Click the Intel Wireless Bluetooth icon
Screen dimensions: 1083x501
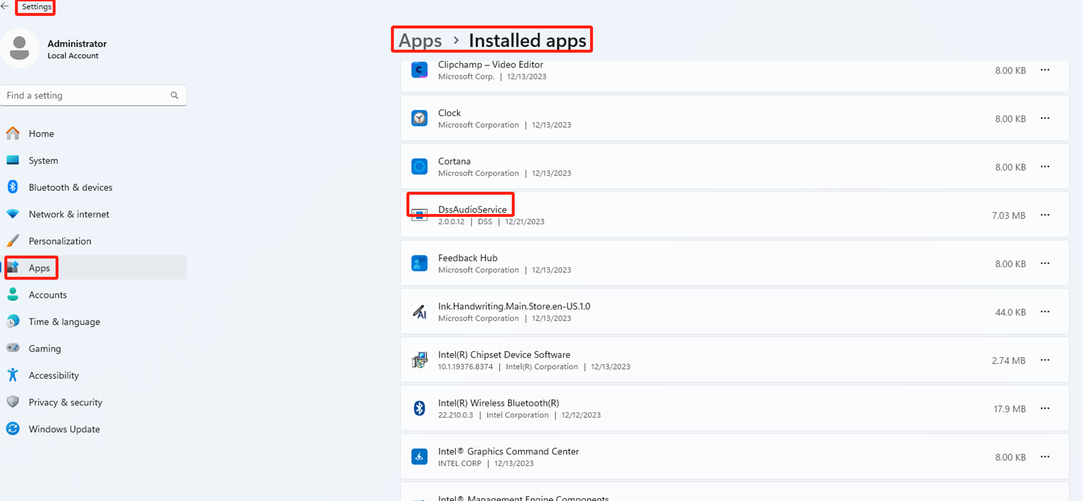[420, 408]
